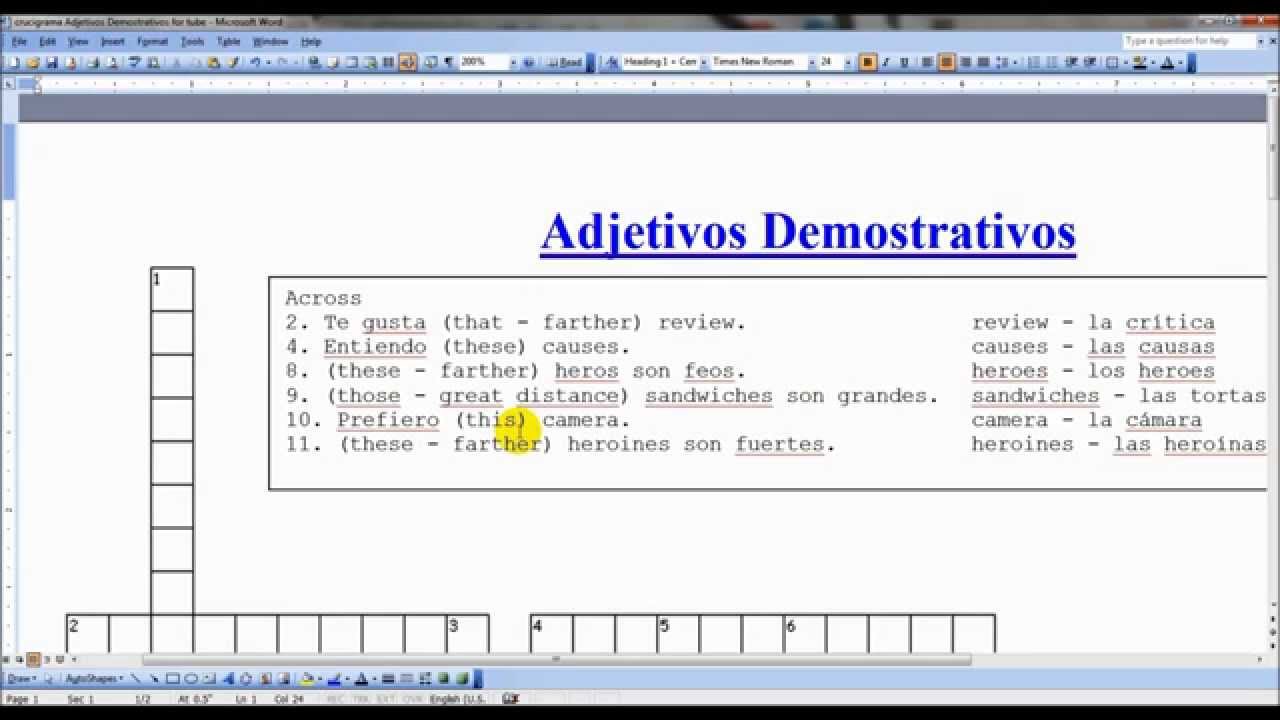Click the spelling status book icon
Viewport: 1280px width, 720px height.
[511, 699]
